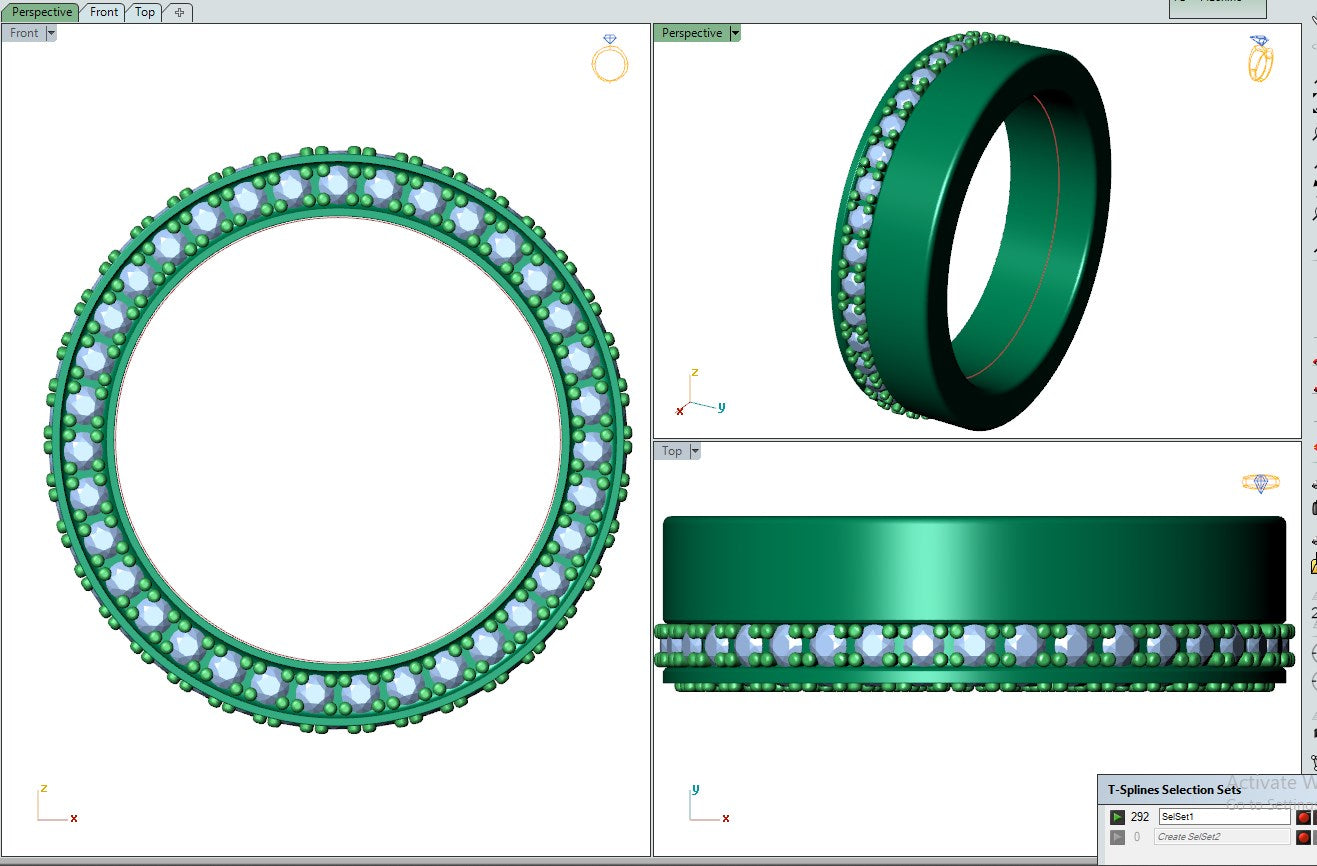Activate the green Perspective viewport title

(691, 33)
